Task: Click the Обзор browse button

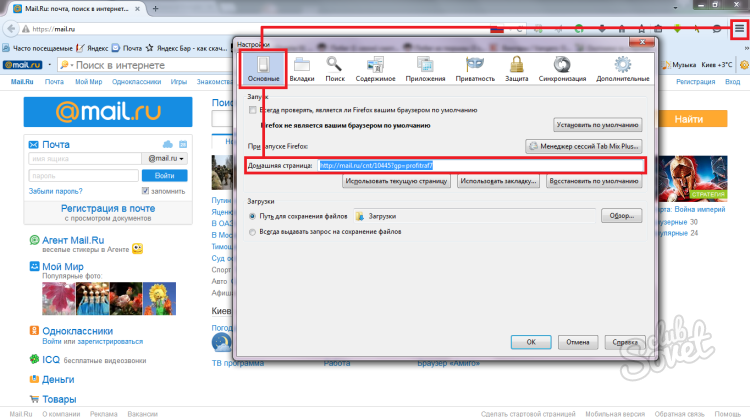Action: 620,216
